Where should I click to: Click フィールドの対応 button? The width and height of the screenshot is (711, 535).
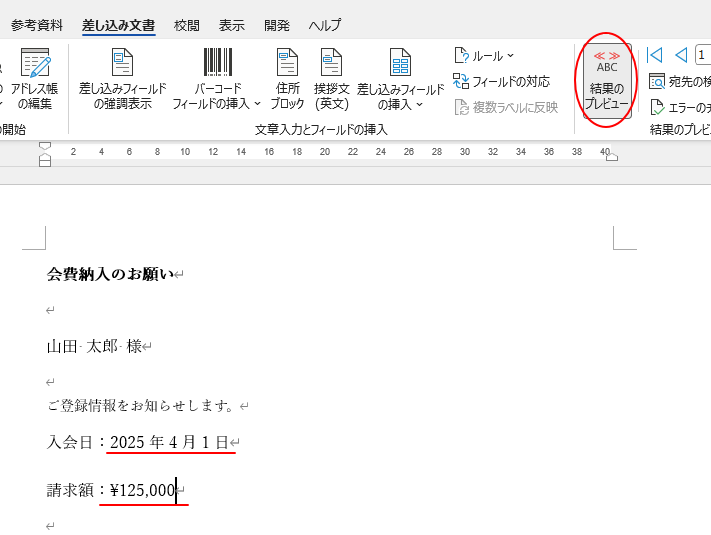click(x=502, y=82)
